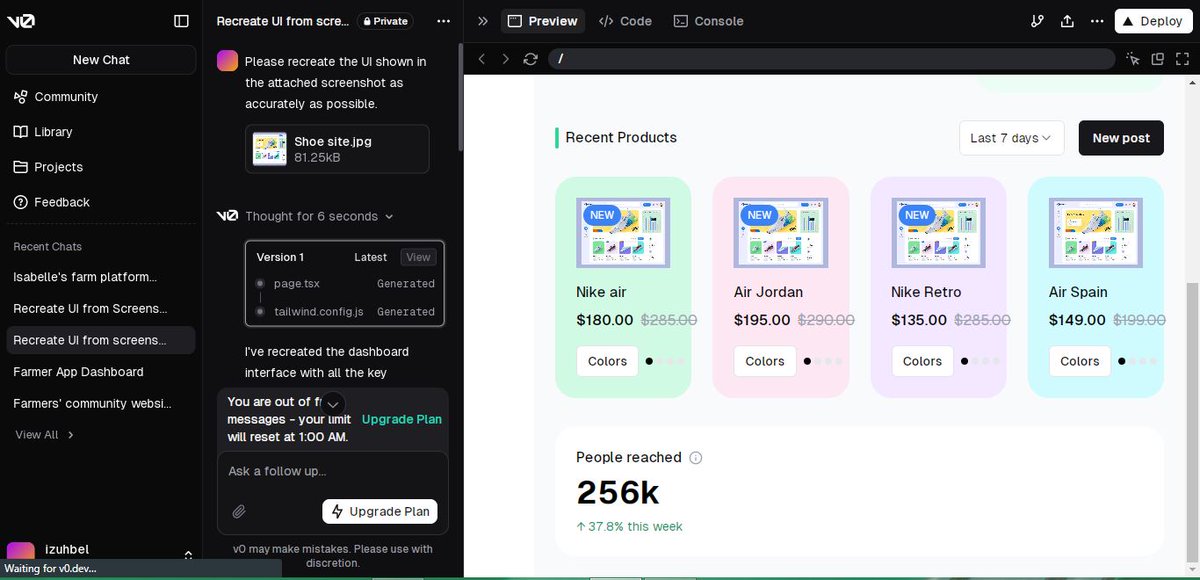Expand the Thought for 6 seconds section
Image resolution: width=1200 pixels, height=580 pixels.
pyautogui.click(x=319, y=216)
